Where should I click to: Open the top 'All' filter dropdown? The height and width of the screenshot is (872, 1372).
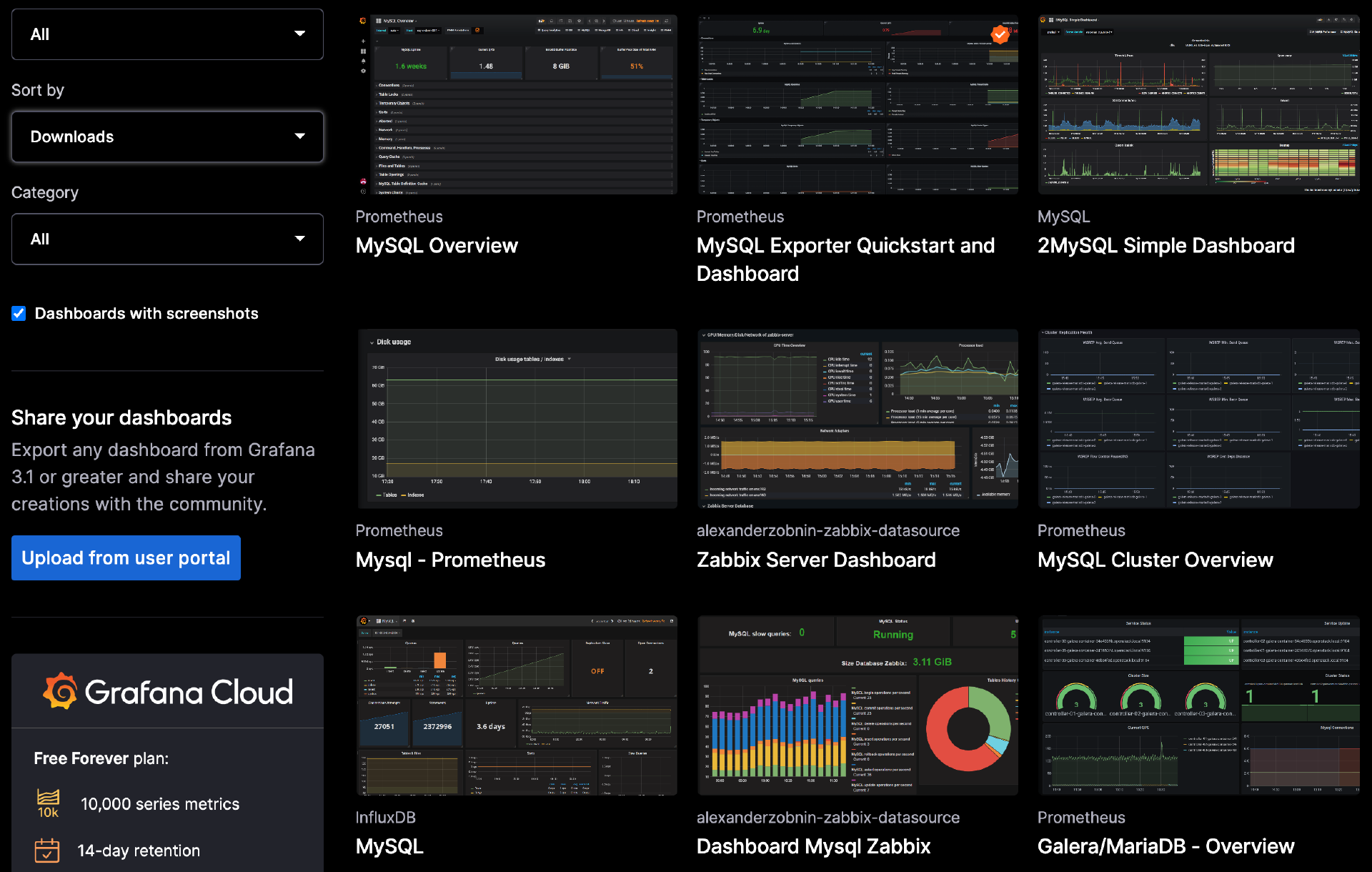click(x=167, y=34)
